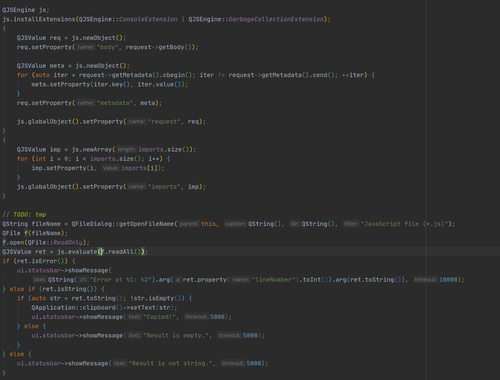Click the "Result is not string." message
This screenshot has width=500, height=380.
[170, 364]
